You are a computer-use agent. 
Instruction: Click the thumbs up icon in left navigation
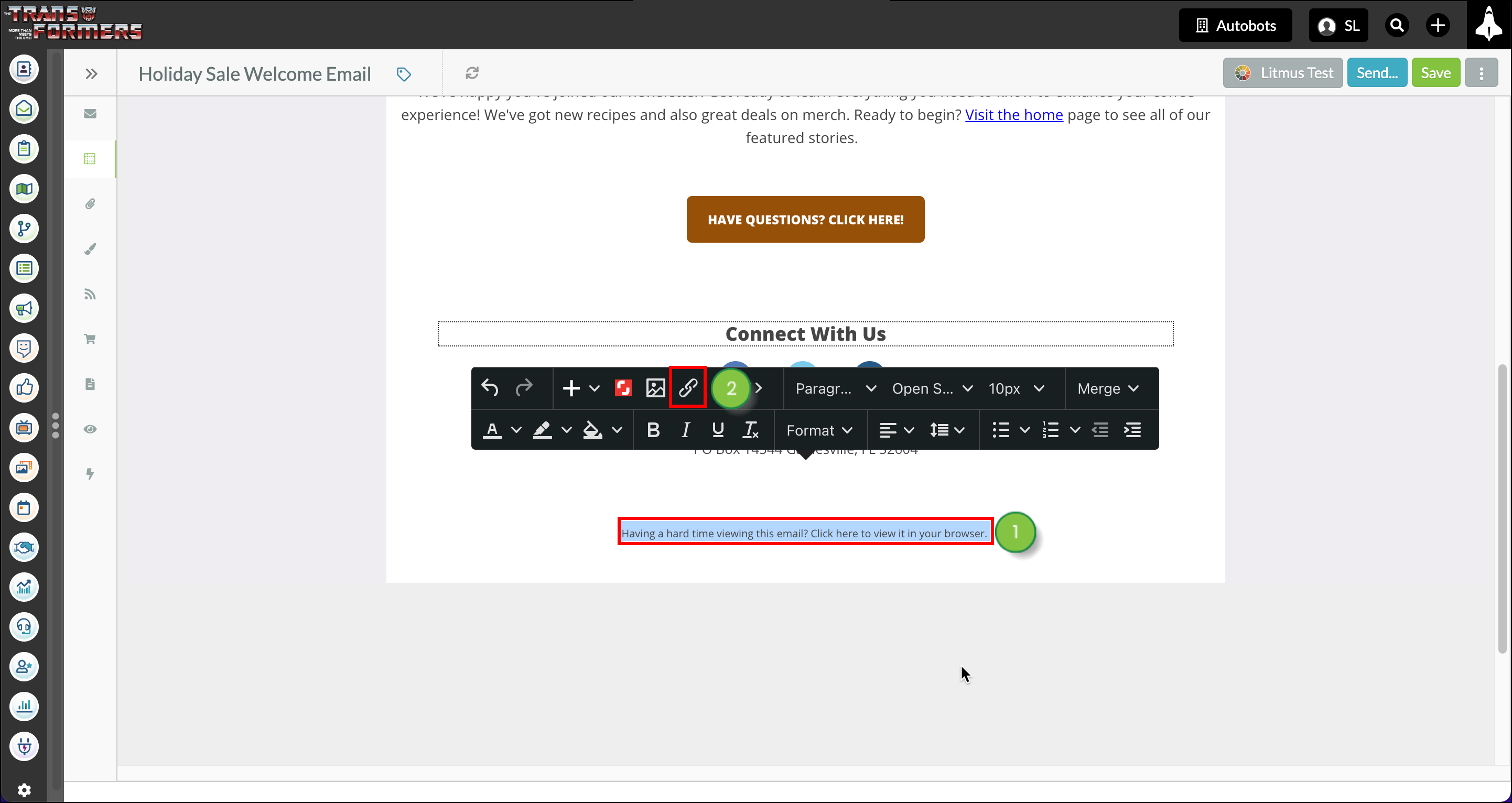(24, 388)
